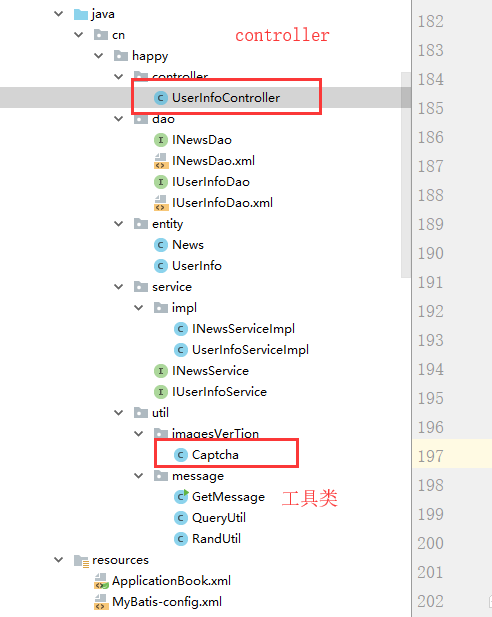Click the message package folder icon

[x=161, y=475]
